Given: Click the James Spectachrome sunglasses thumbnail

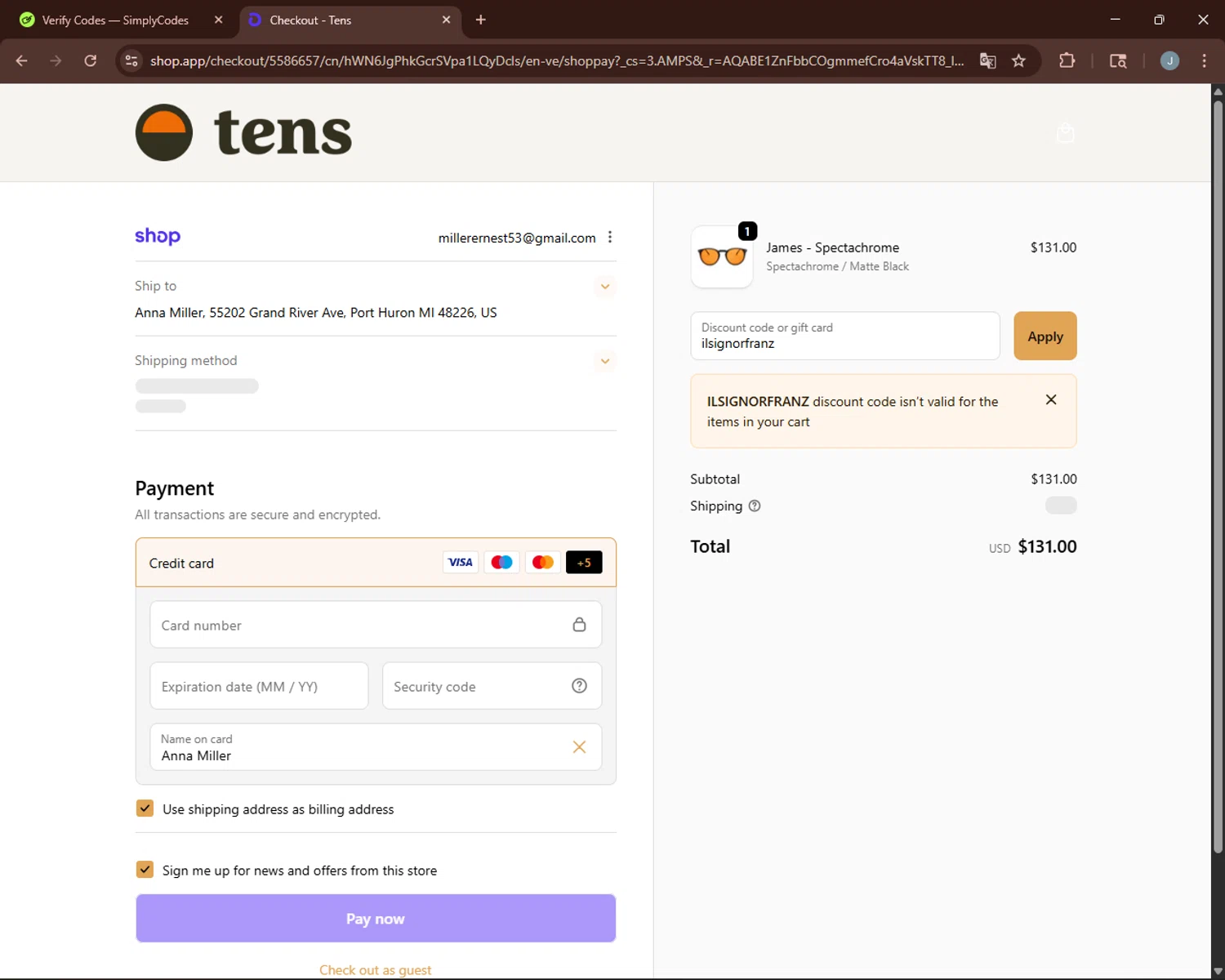Looking at the screenshot, I should [722, 256].
